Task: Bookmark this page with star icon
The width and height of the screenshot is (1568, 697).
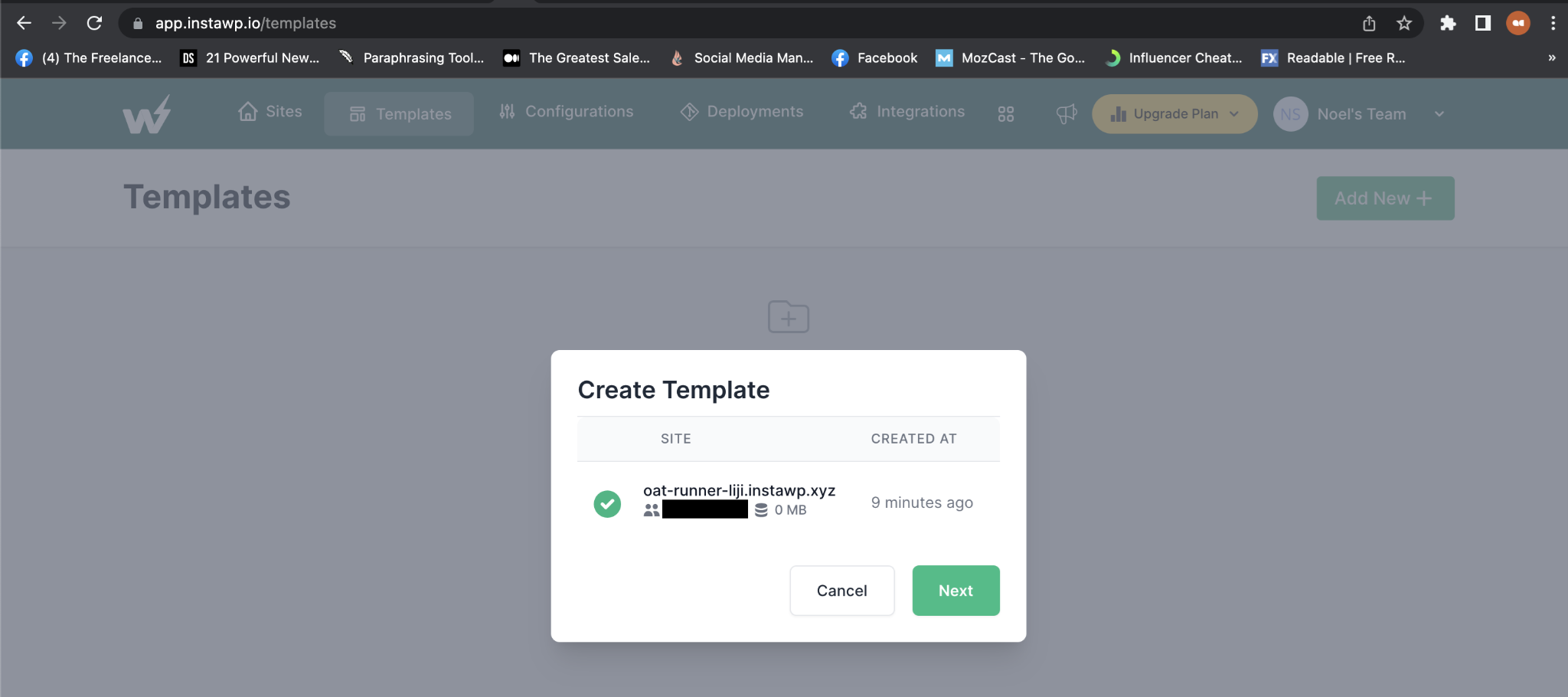Action: (x=1404, y=23)
